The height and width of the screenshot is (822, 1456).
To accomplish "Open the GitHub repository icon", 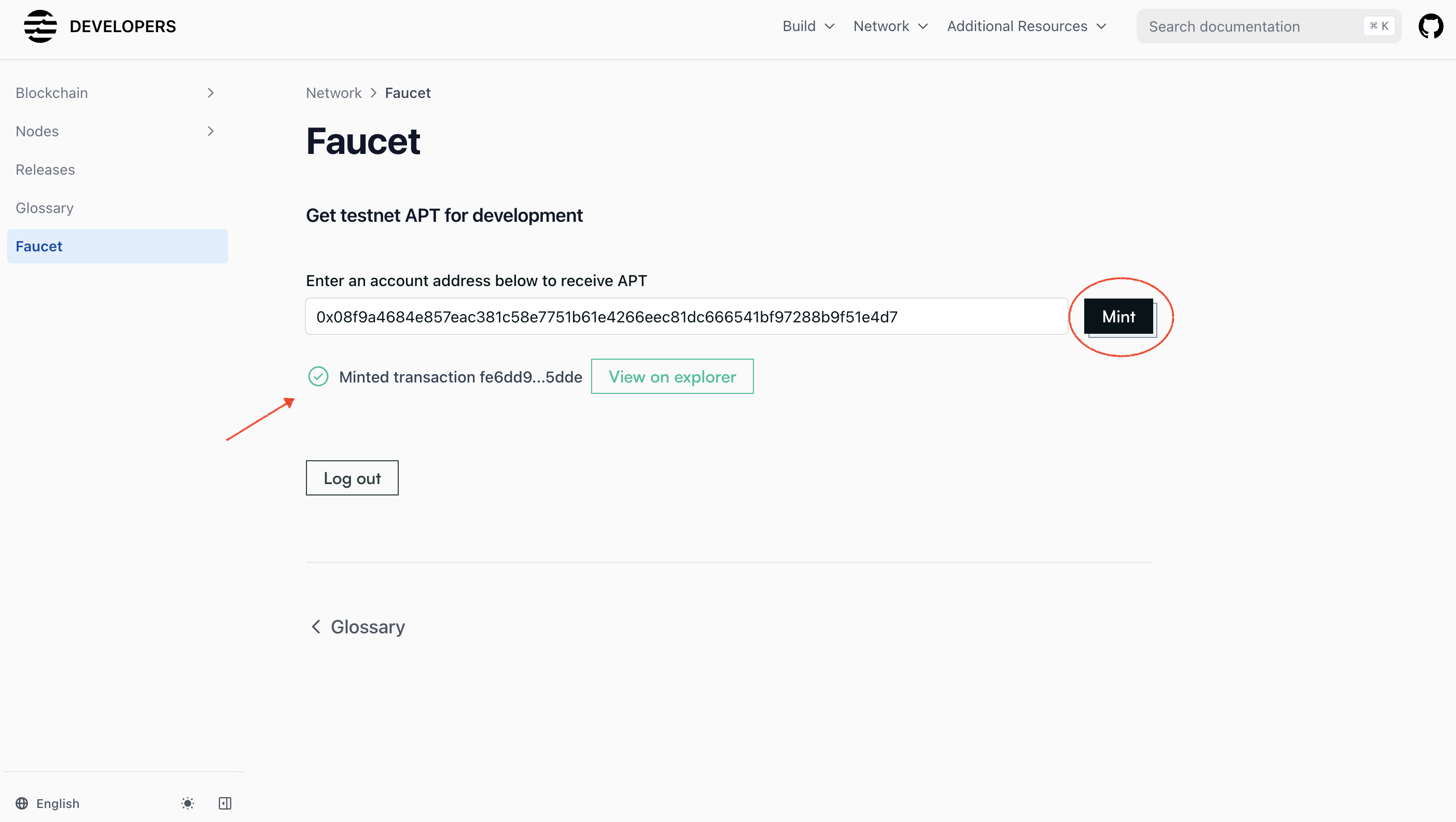I will coord(1431,26).
